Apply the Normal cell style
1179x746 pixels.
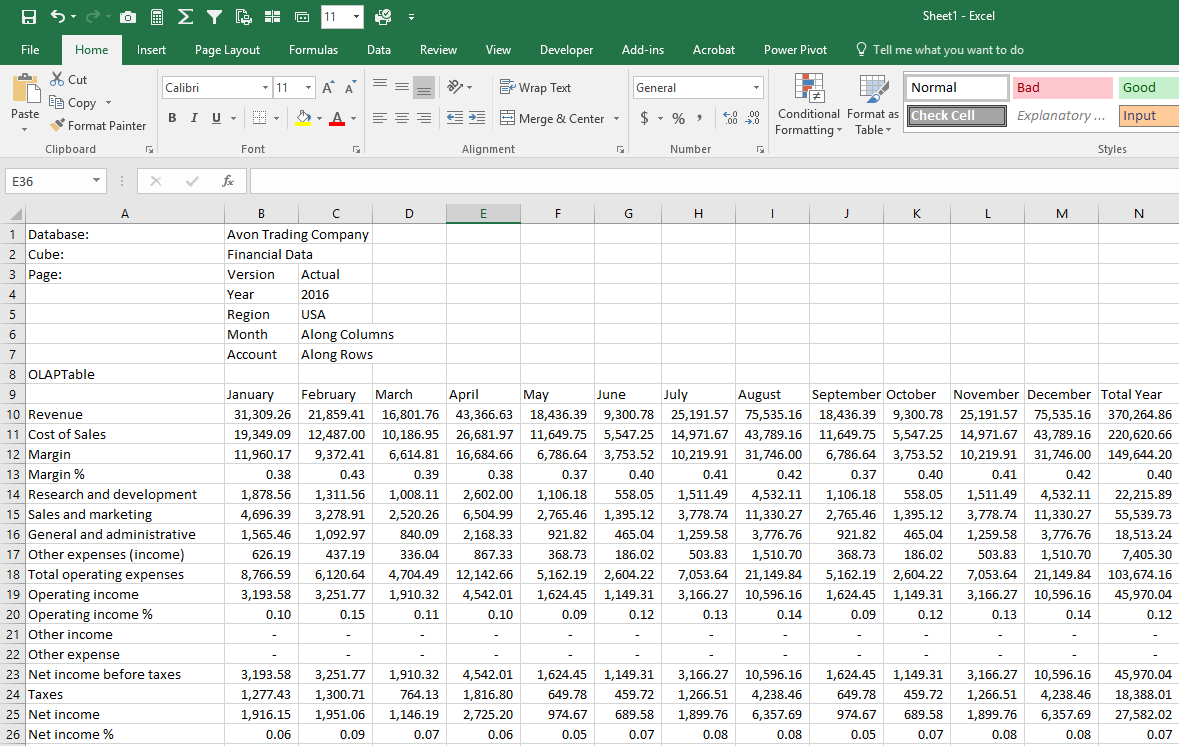tap(956, 88)
